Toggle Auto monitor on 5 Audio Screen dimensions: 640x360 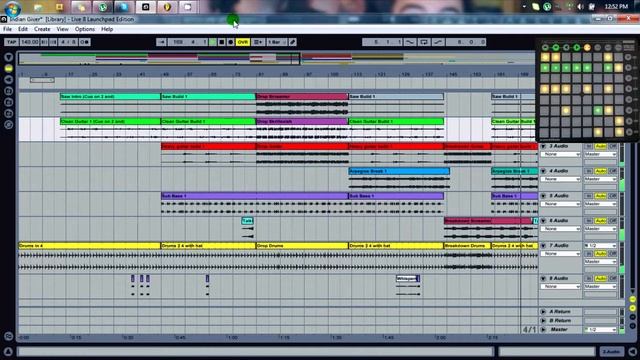pyautogui.click(x=600, y=196)
